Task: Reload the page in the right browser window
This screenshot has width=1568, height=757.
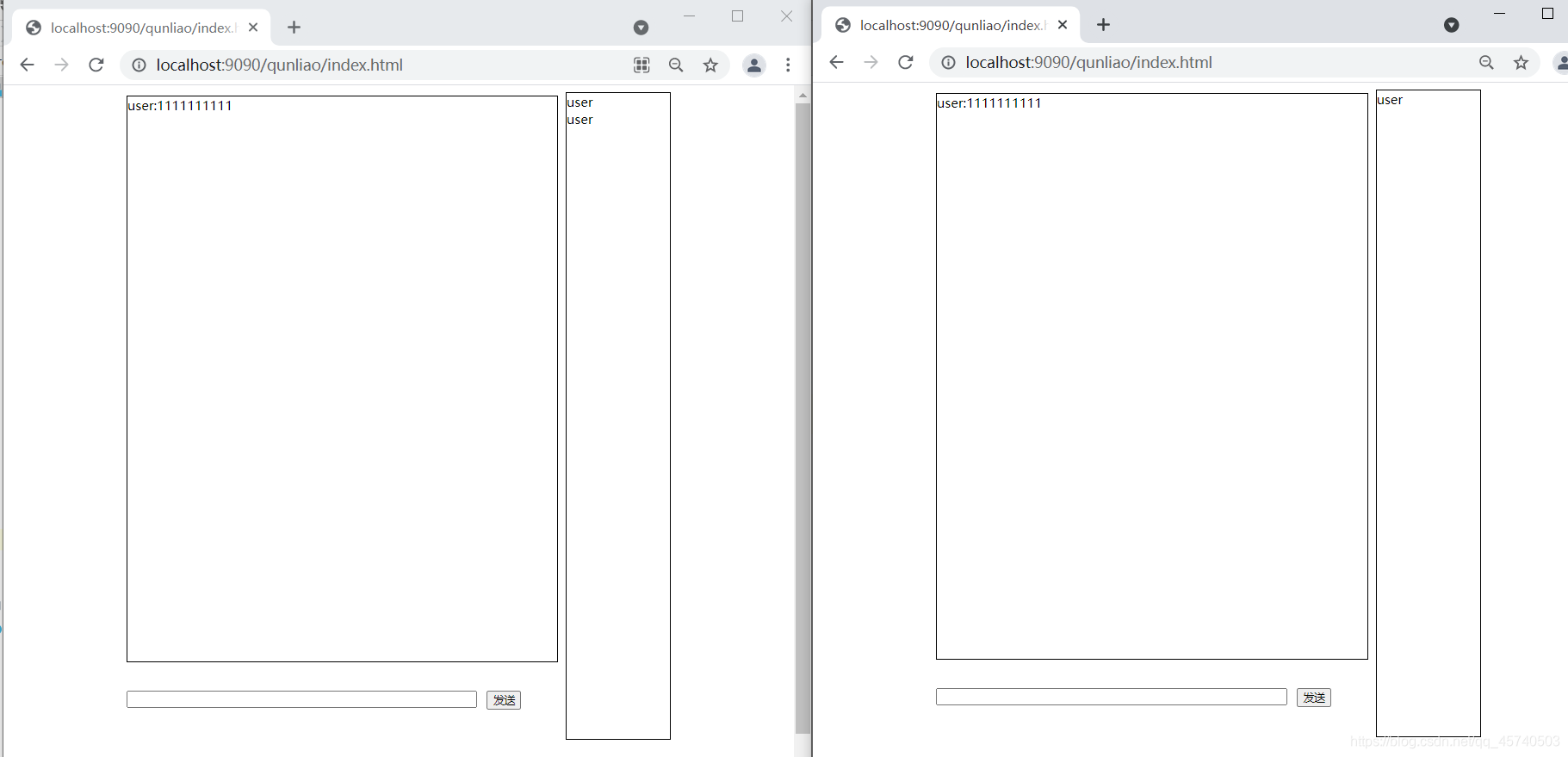Action: click(x=906, y=62)
